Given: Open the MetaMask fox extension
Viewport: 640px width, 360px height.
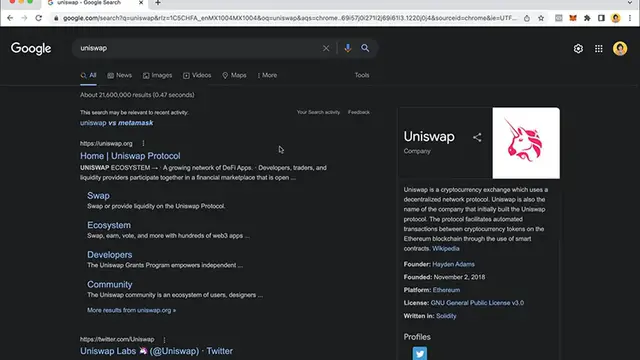Looking at the screenshot, I should click(x=573, y=18).
